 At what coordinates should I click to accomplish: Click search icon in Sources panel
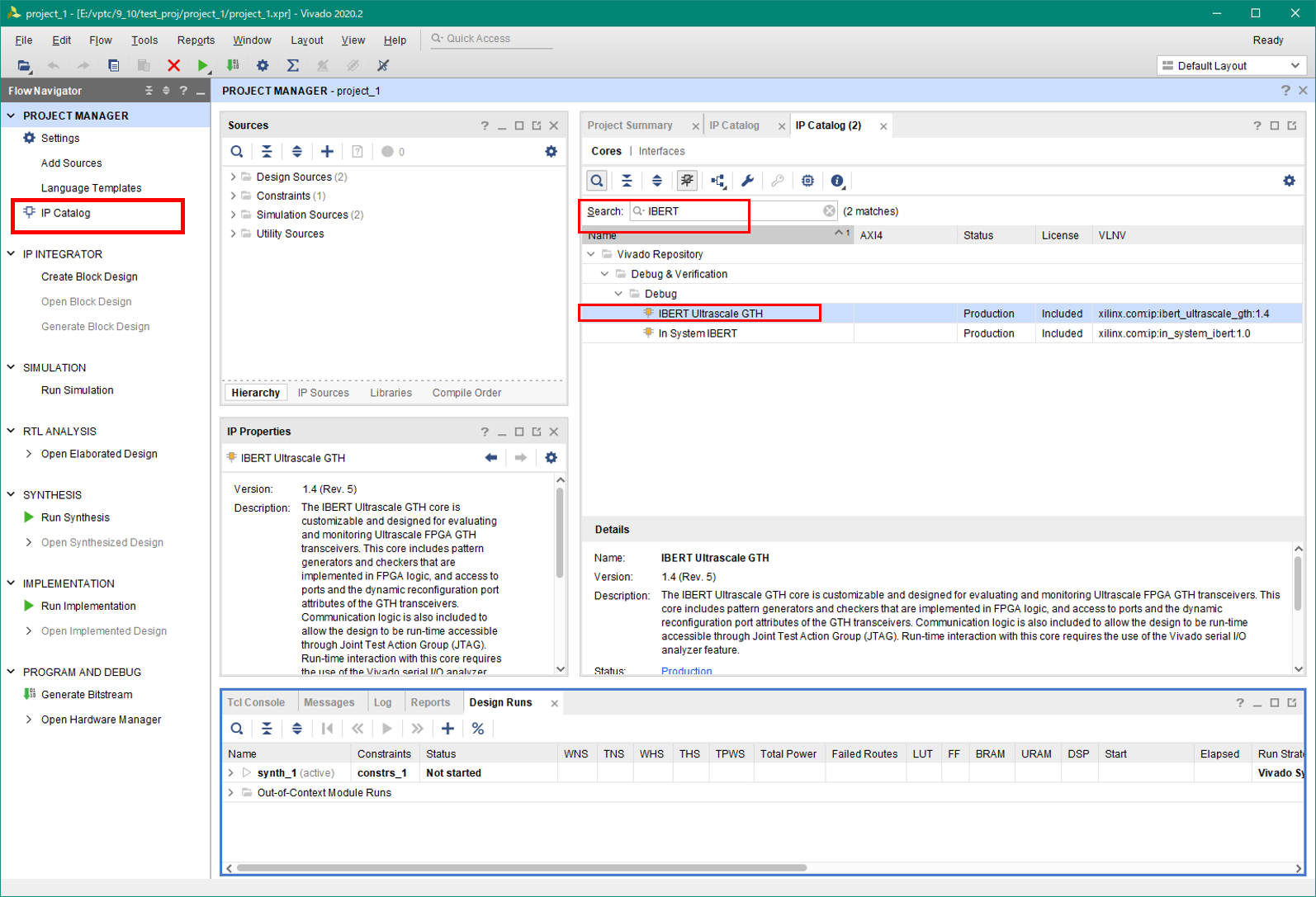(x=237, y=152)
